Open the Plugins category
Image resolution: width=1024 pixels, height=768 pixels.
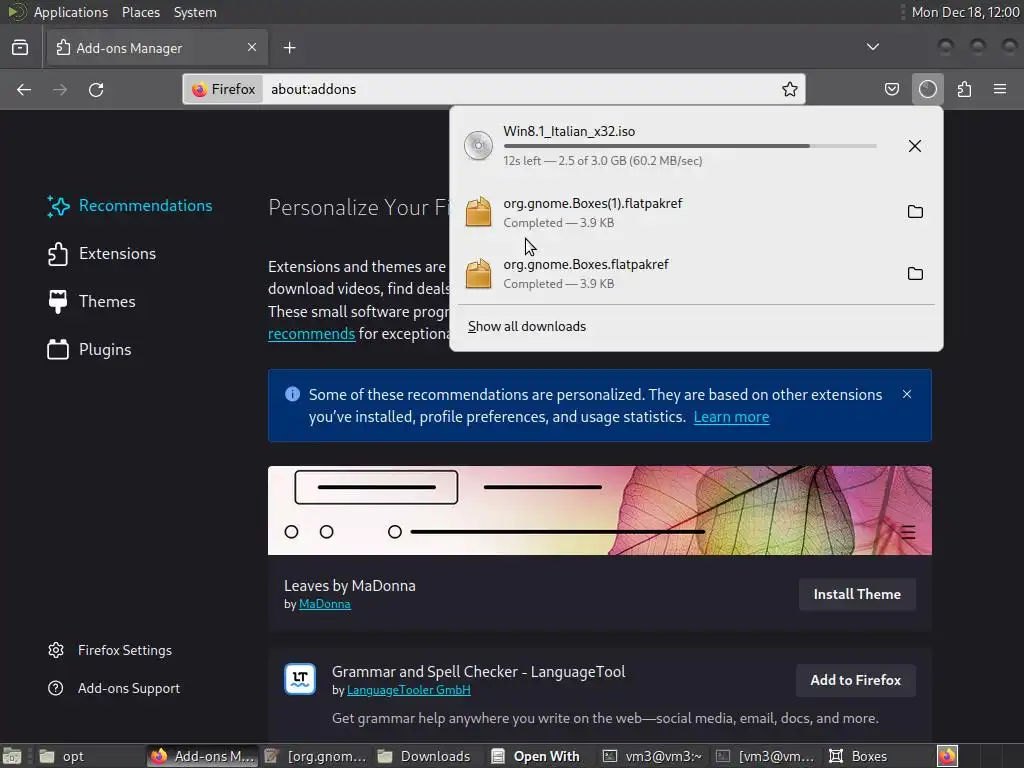[x=89, y=350]
